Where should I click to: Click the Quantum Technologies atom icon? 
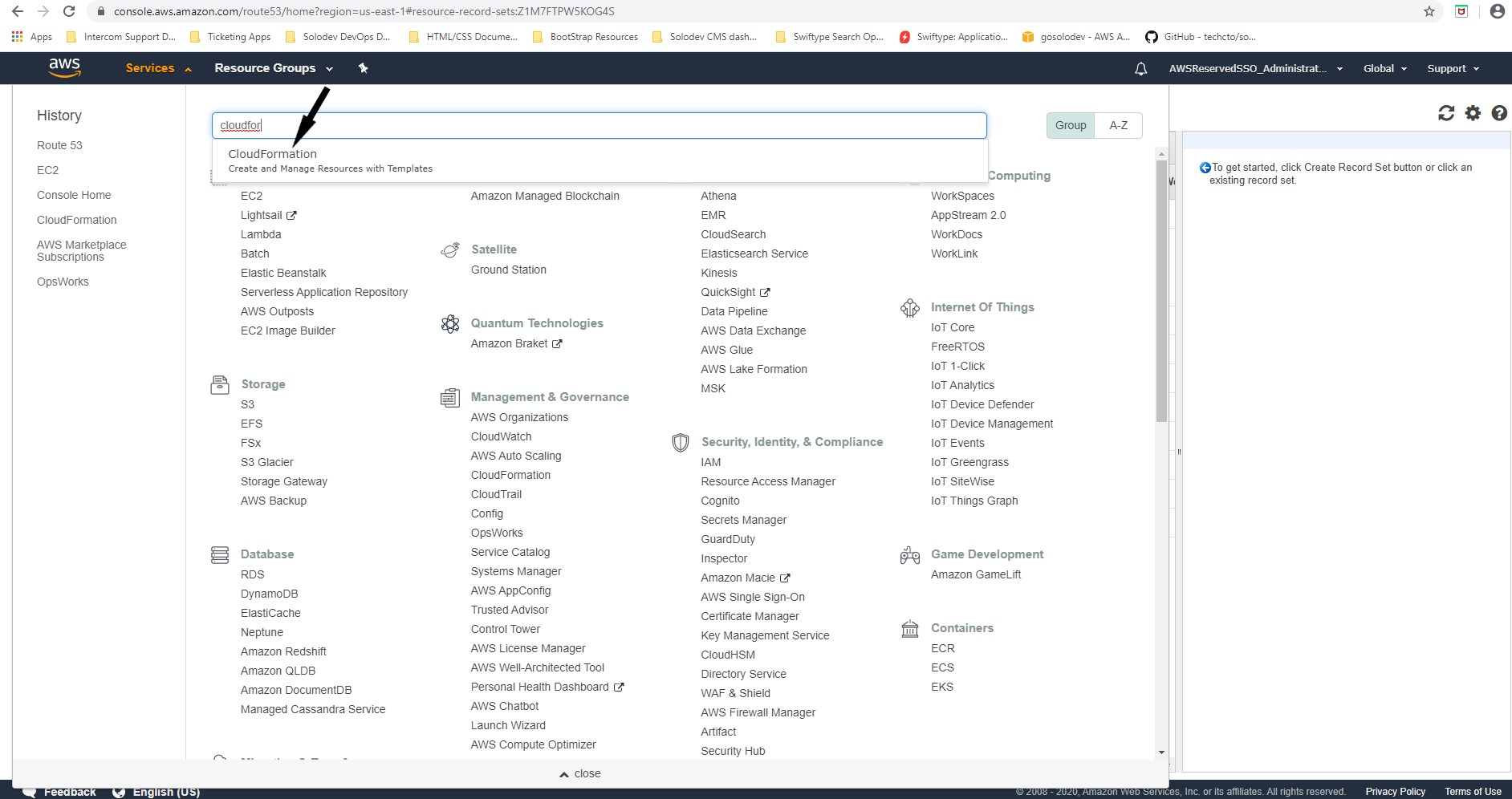tap(450, 324)
